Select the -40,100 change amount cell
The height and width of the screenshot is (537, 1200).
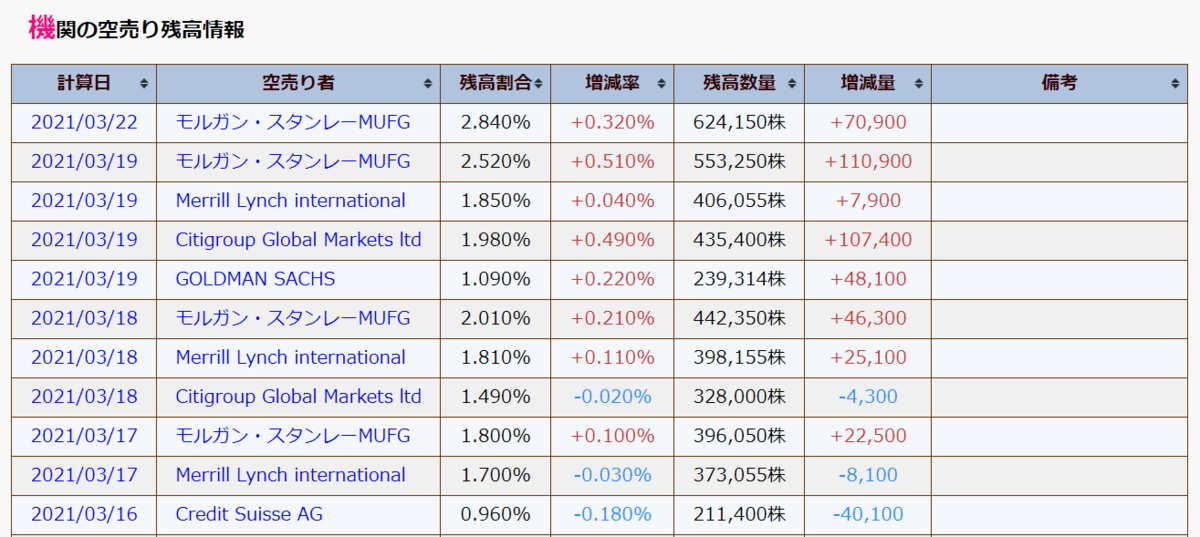click(868, 514)
